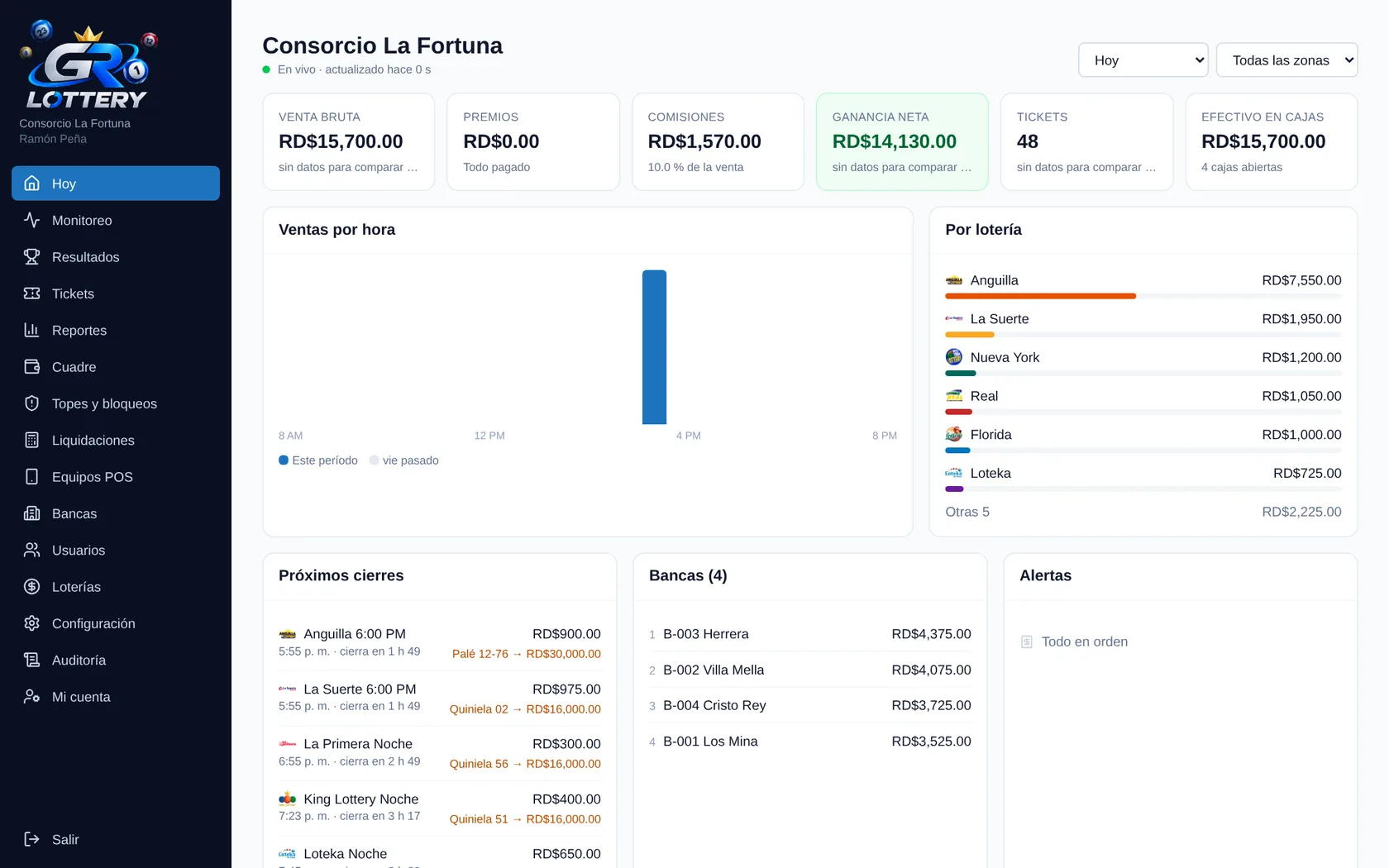This screenshot has height=868, width=1389.
Task: Click the Cuadre wallet icon
Action: 31,366
